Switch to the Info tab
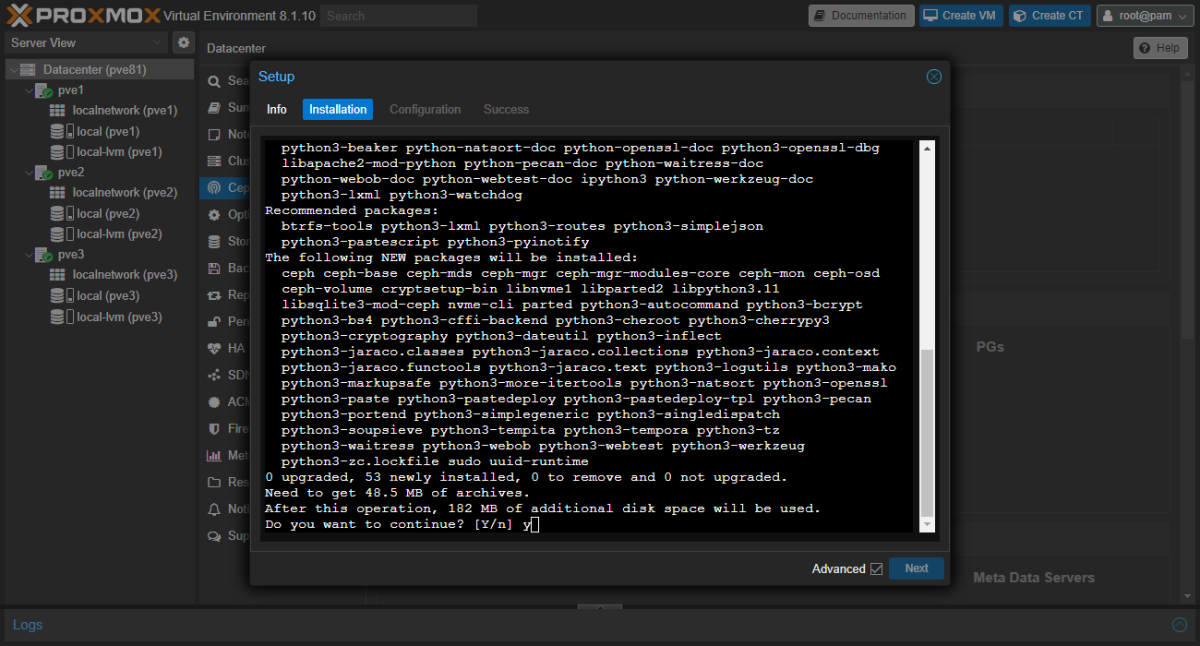1200x646 pixels. [x=277, y=109]
